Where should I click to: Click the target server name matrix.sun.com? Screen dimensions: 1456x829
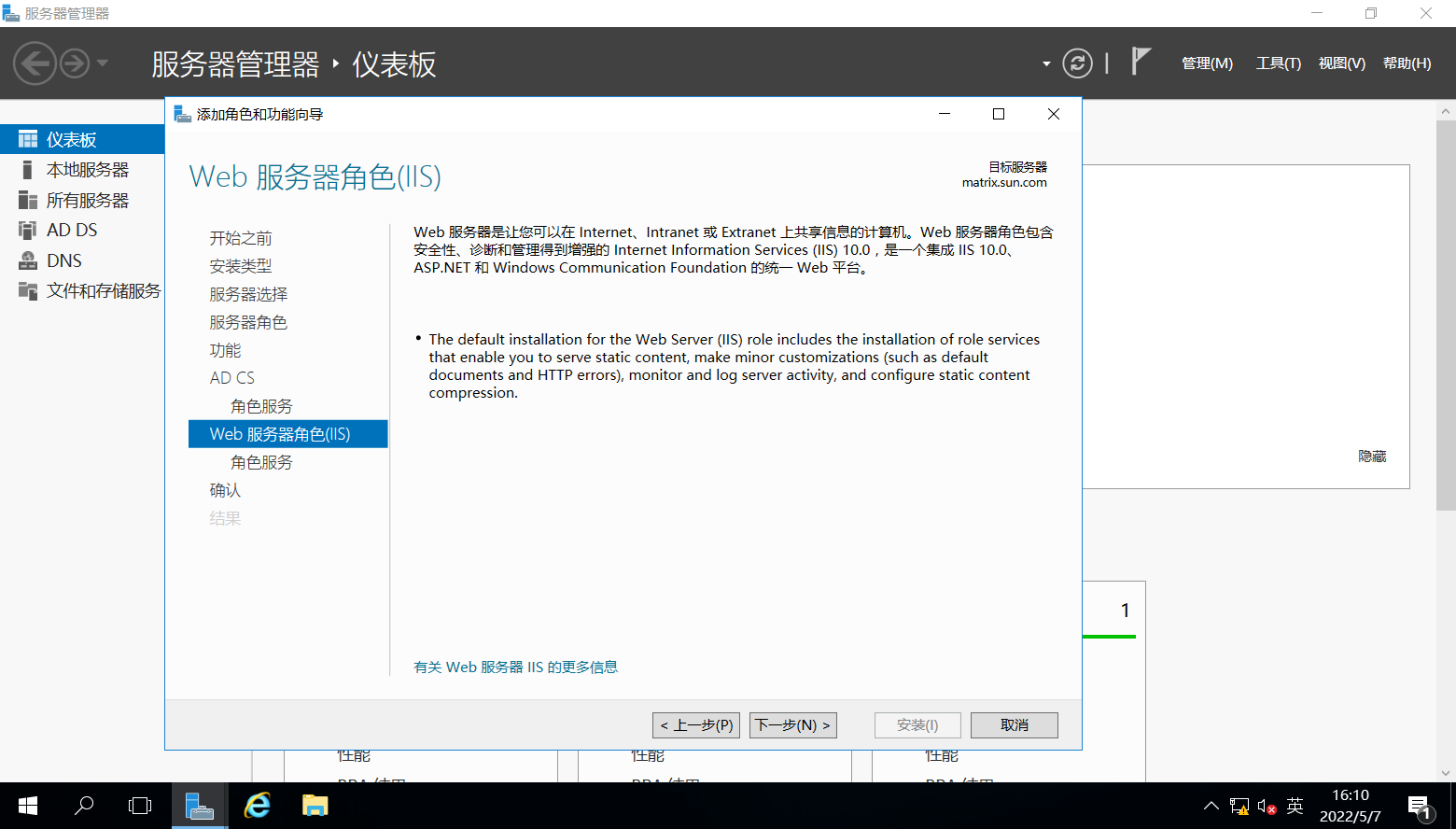coord(1004,183)
